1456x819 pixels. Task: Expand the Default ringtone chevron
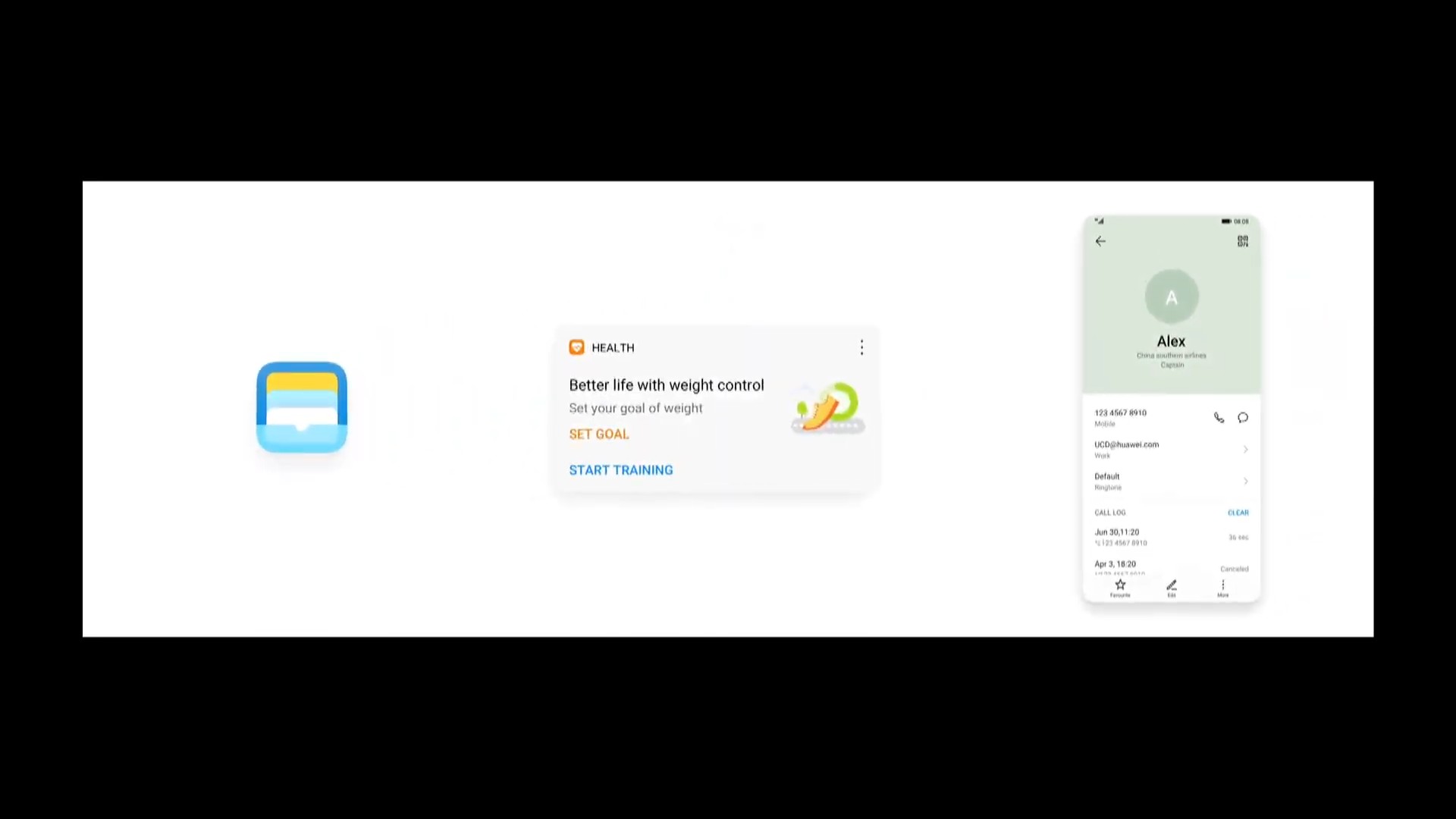tap(1245, 482)
